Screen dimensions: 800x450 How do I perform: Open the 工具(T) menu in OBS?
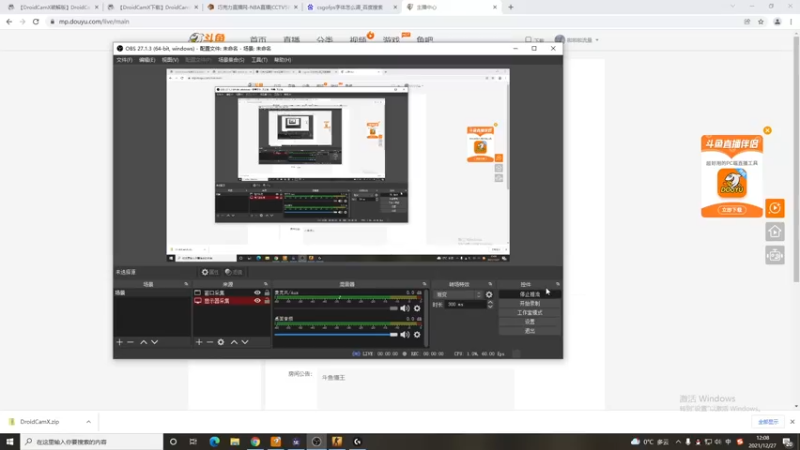[x=259, y=60]
